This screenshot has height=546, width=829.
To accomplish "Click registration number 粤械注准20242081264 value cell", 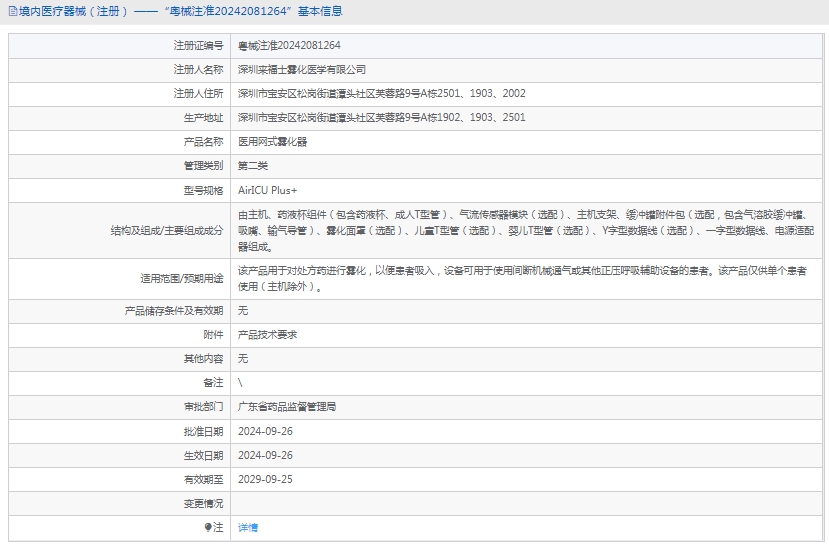I will click(x=289, y=46).
